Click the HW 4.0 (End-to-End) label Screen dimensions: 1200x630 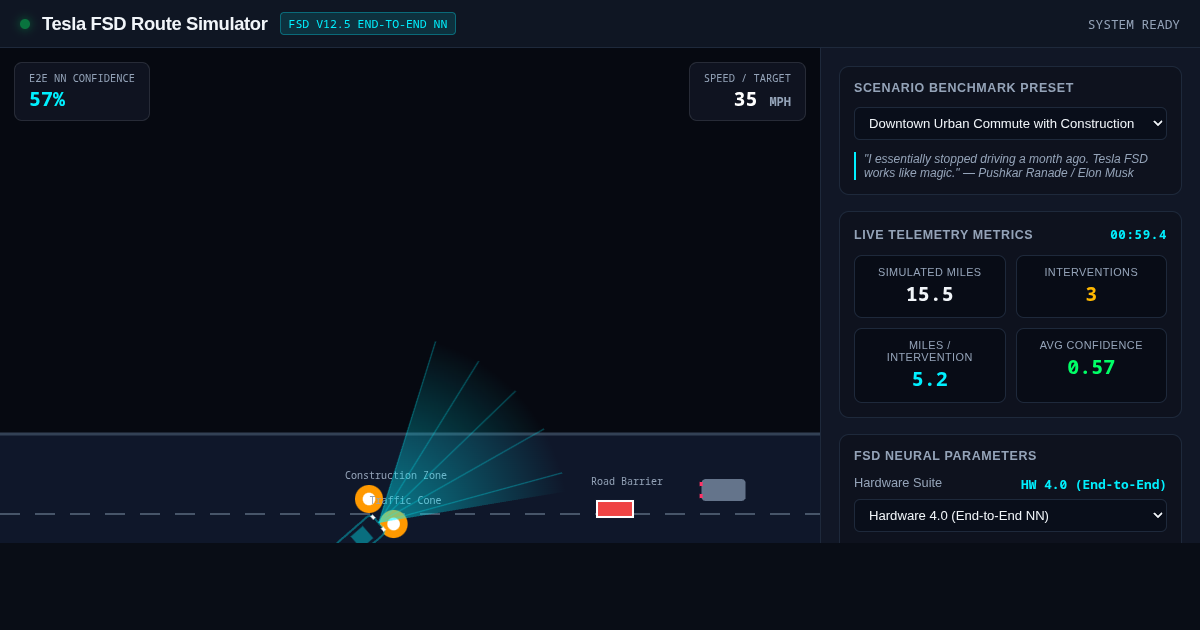coord(1093,484)
